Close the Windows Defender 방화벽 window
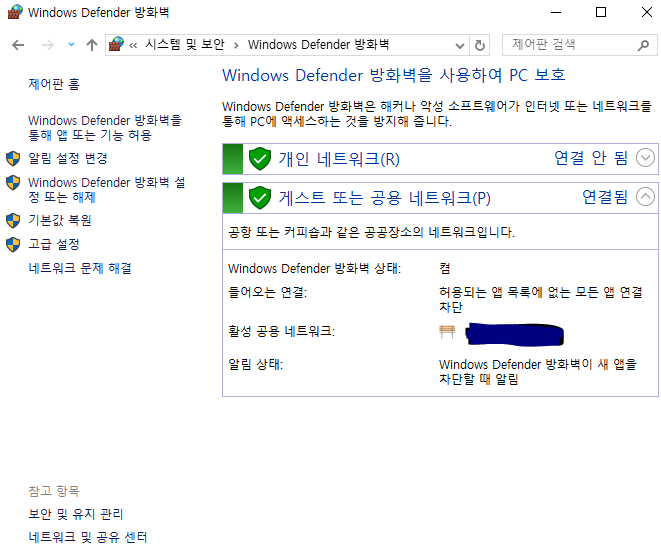 tap(647, 12)
